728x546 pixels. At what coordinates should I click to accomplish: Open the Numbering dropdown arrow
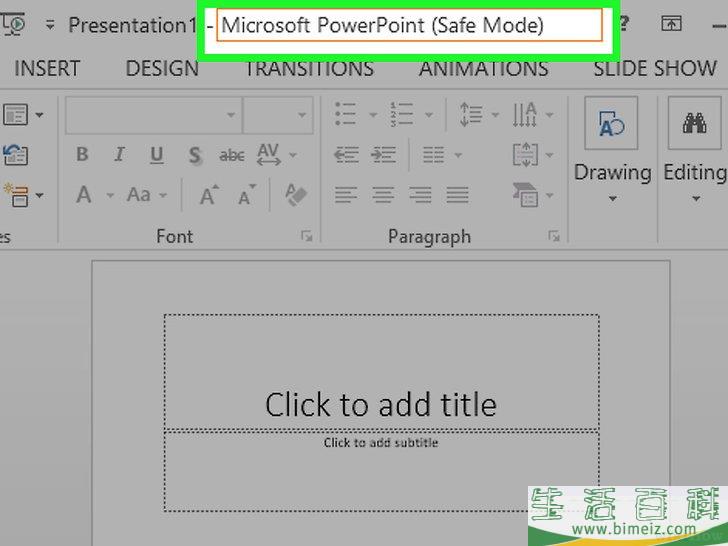(429, 115)
